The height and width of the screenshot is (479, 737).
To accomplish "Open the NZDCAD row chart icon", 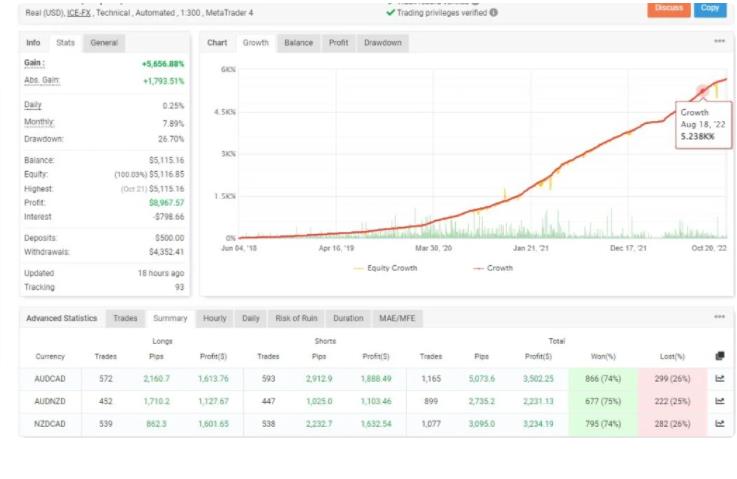I will tap(719, 423).
